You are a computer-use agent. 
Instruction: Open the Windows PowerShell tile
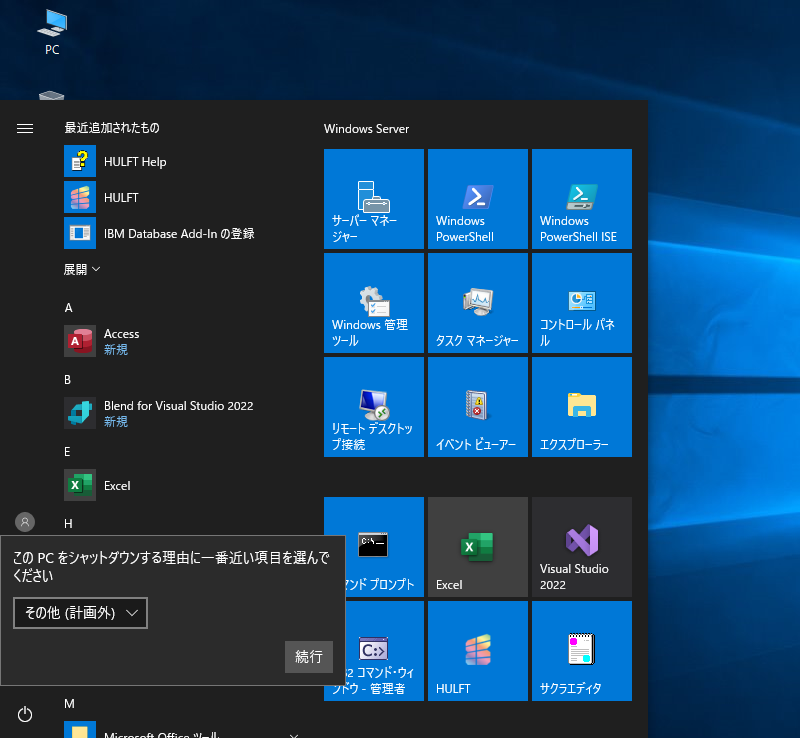coord(478,199)
